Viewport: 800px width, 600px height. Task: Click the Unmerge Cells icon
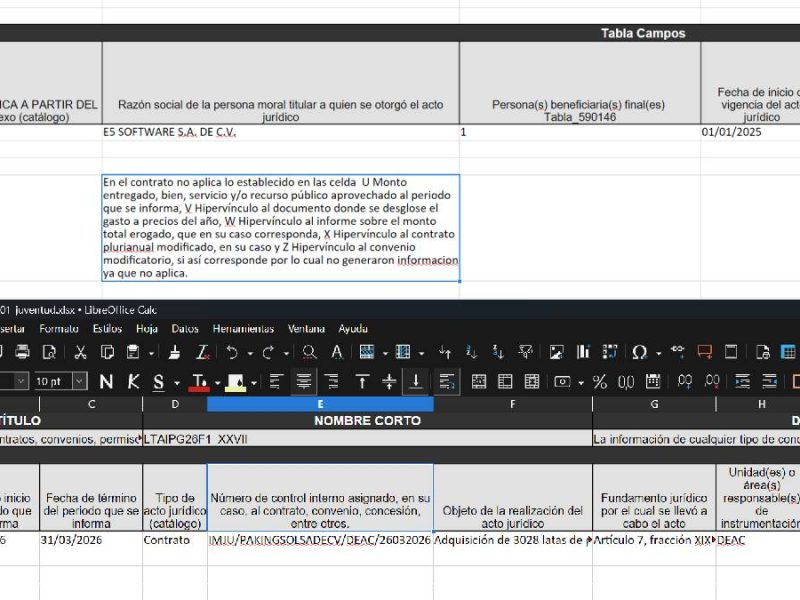(x=532, y=382)
